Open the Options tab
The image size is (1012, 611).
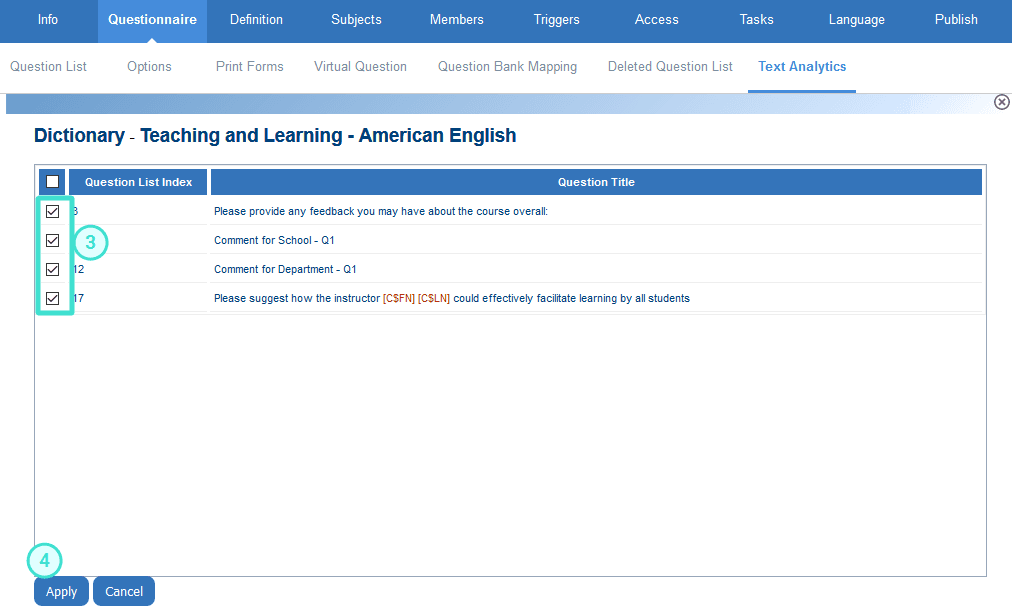click(x=148, y=66)
